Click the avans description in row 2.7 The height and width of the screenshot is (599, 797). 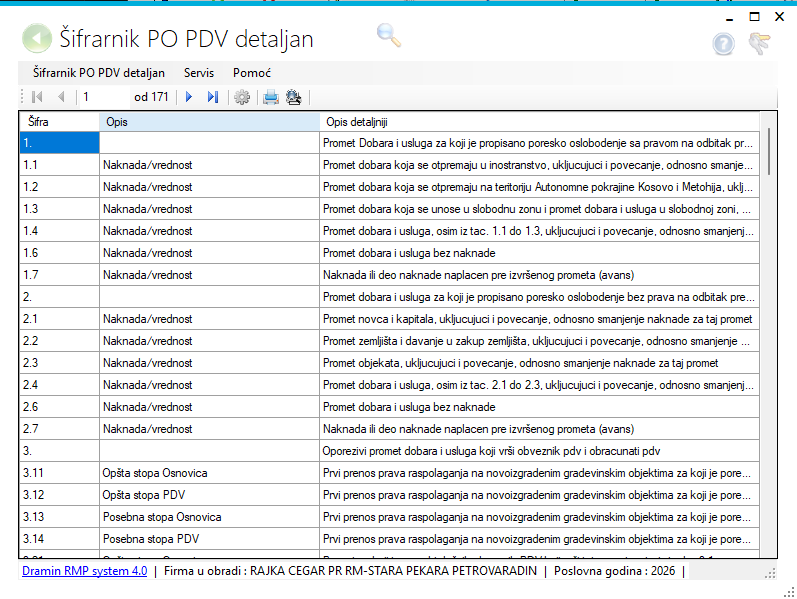click(479, 429)
